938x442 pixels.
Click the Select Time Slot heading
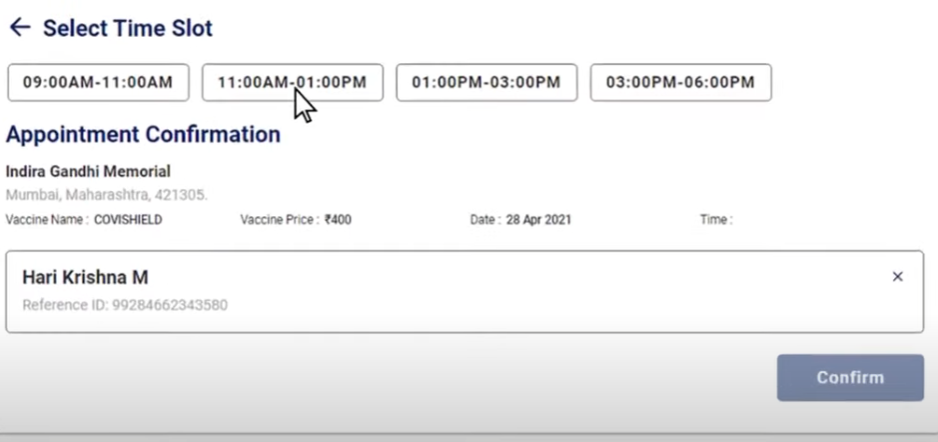(x=128, y=28)
